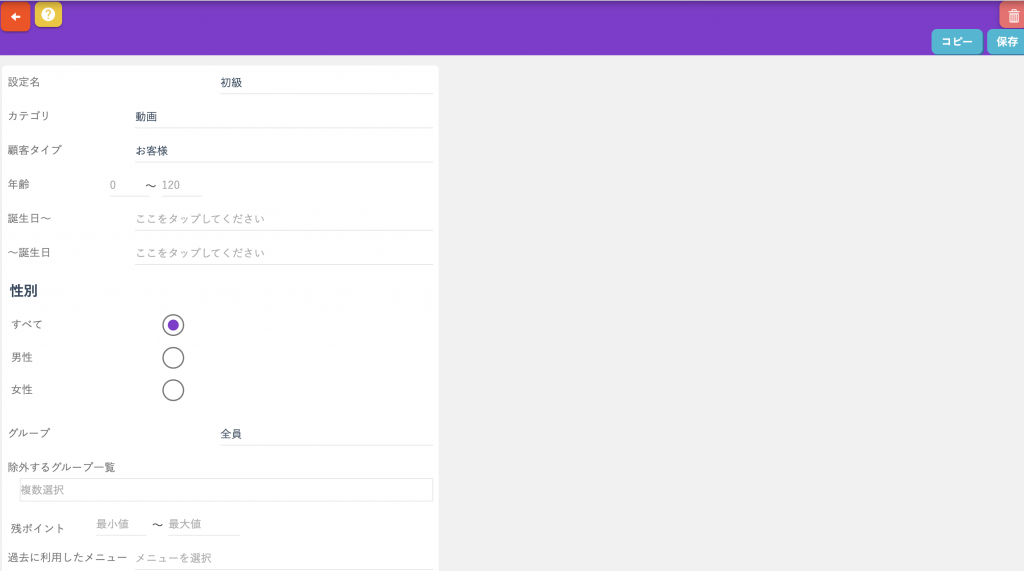
Task: Open the 過去に利用したメニュー selector
Action: click(283, 559)
